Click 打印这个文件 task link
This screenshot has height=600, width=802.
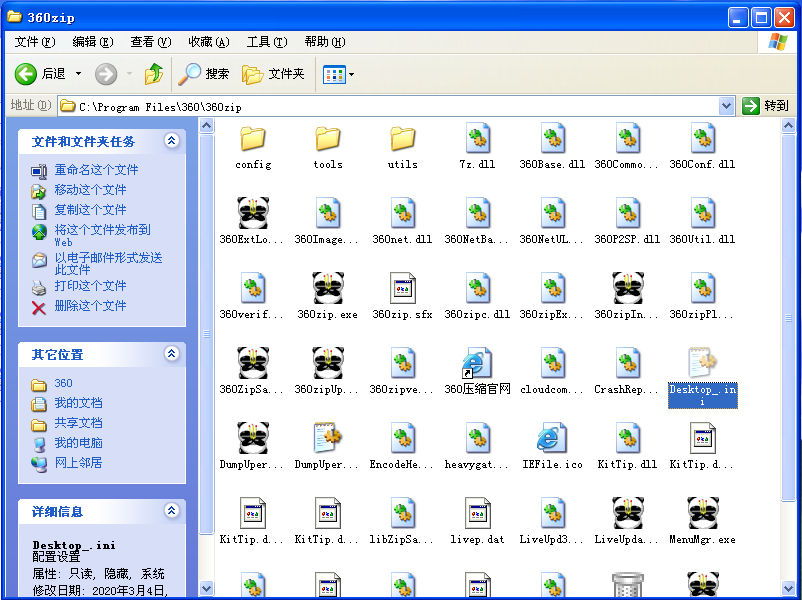click(90, 286)
